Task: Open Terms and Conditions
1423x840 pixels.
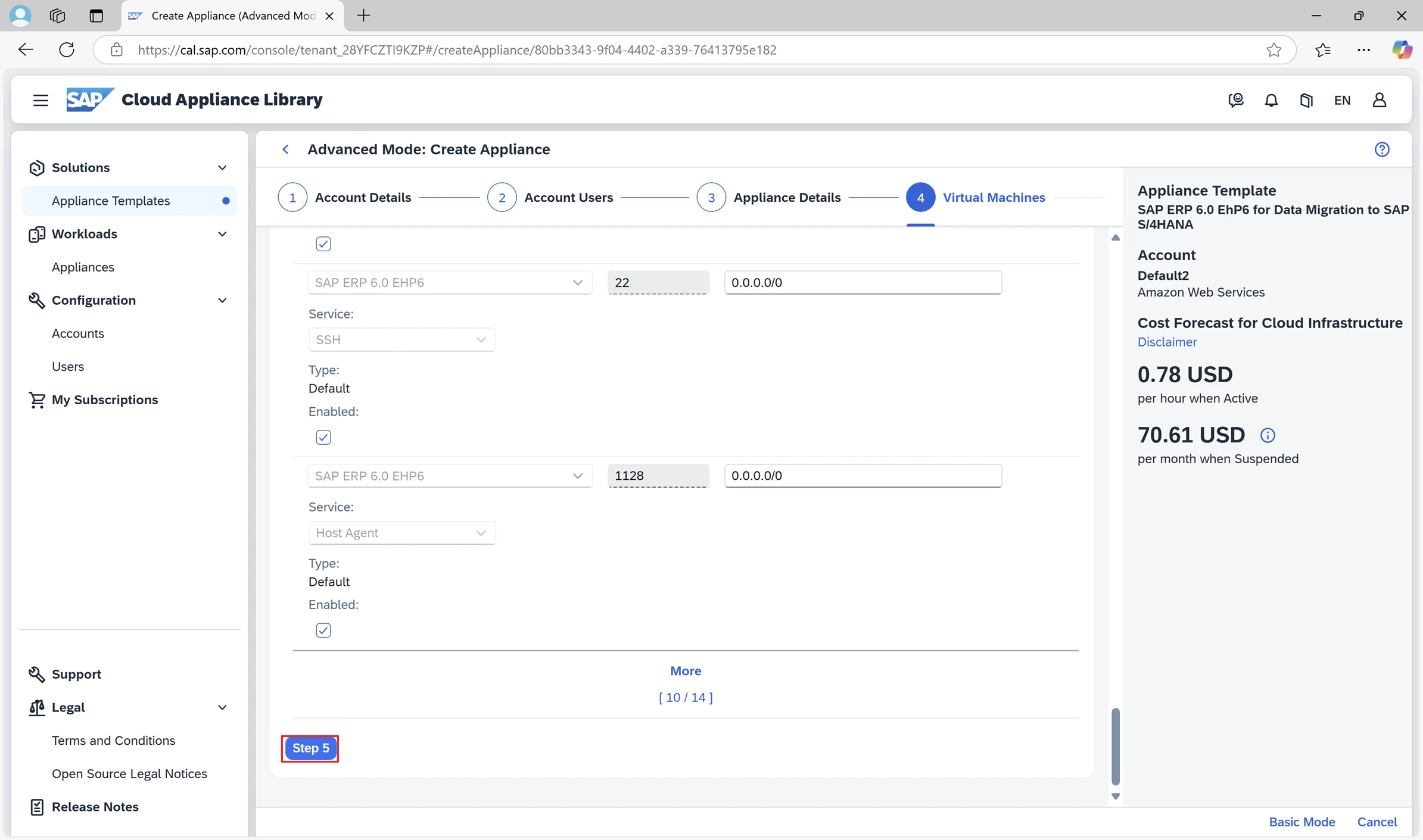Action: point(114,741)
